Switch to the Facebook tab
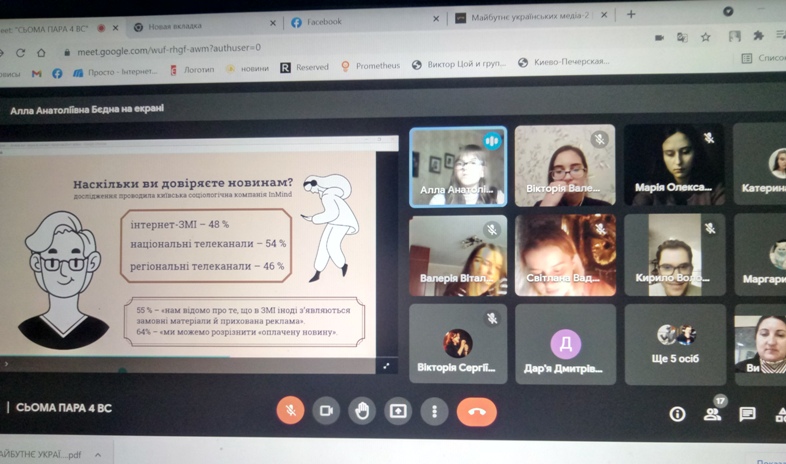The width and height of the screenshot is (786, 464). [356, 22]
